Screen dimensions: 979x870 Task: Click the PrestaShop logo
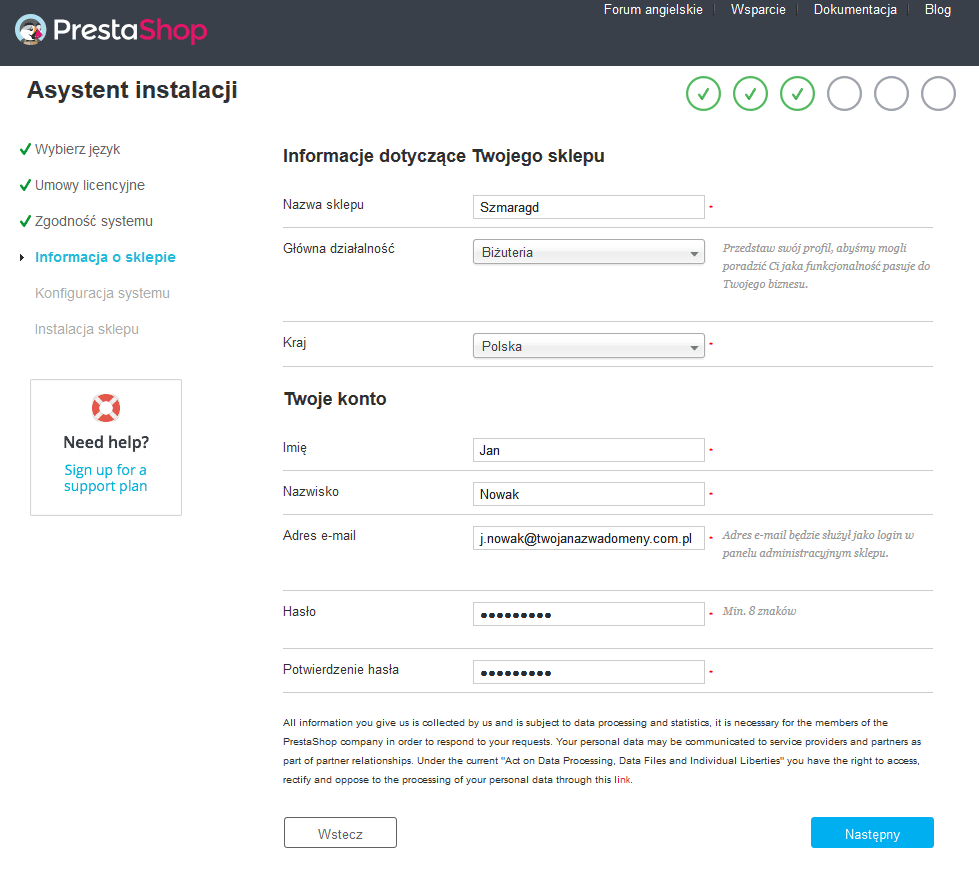coord(111,30)
